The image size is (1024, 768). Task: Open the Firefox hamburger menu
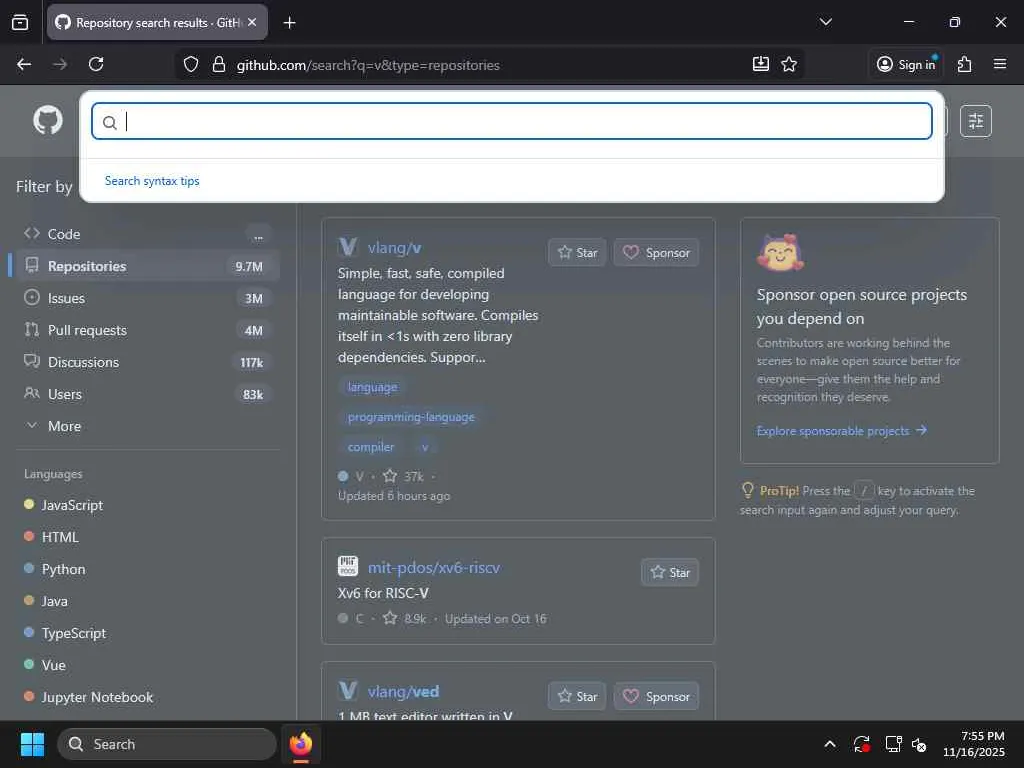(1000, 64)
